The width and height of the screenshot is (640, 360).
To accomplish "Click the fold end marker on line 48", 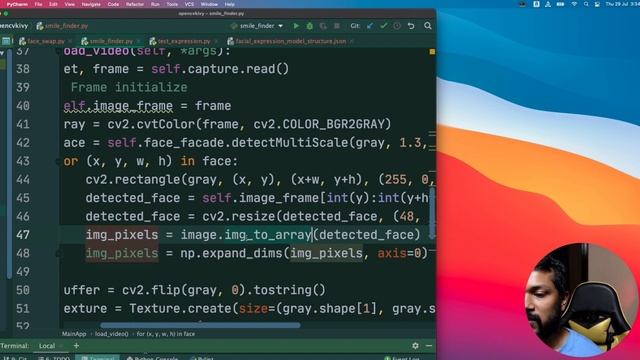I will click(59, 253).
